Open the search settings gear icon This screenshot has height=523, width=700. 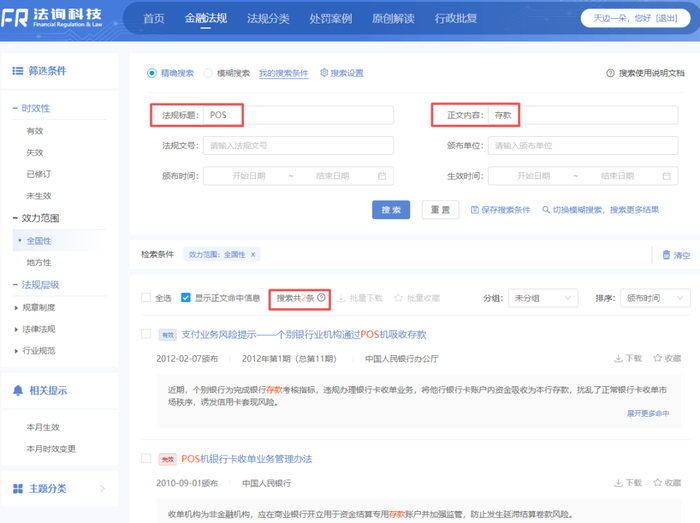324,73
